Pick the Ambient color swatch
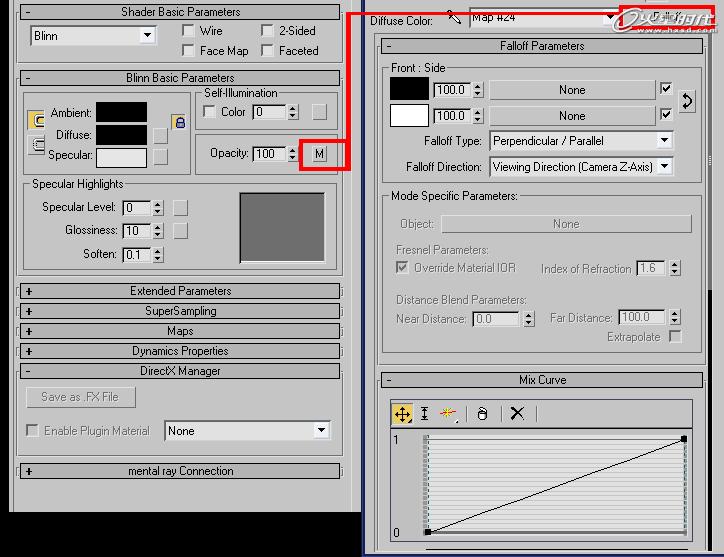Viewport: 724px width, 557px height. click(121, 112)
